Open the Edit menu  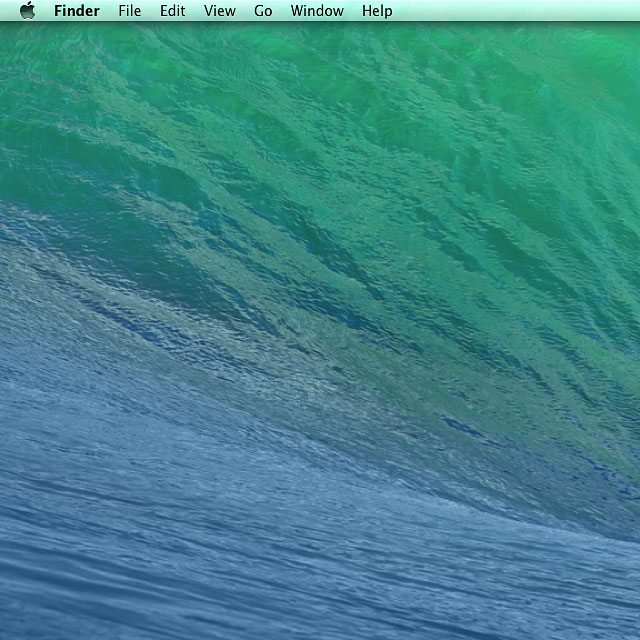pyautogui.click(x=172, y=11)
